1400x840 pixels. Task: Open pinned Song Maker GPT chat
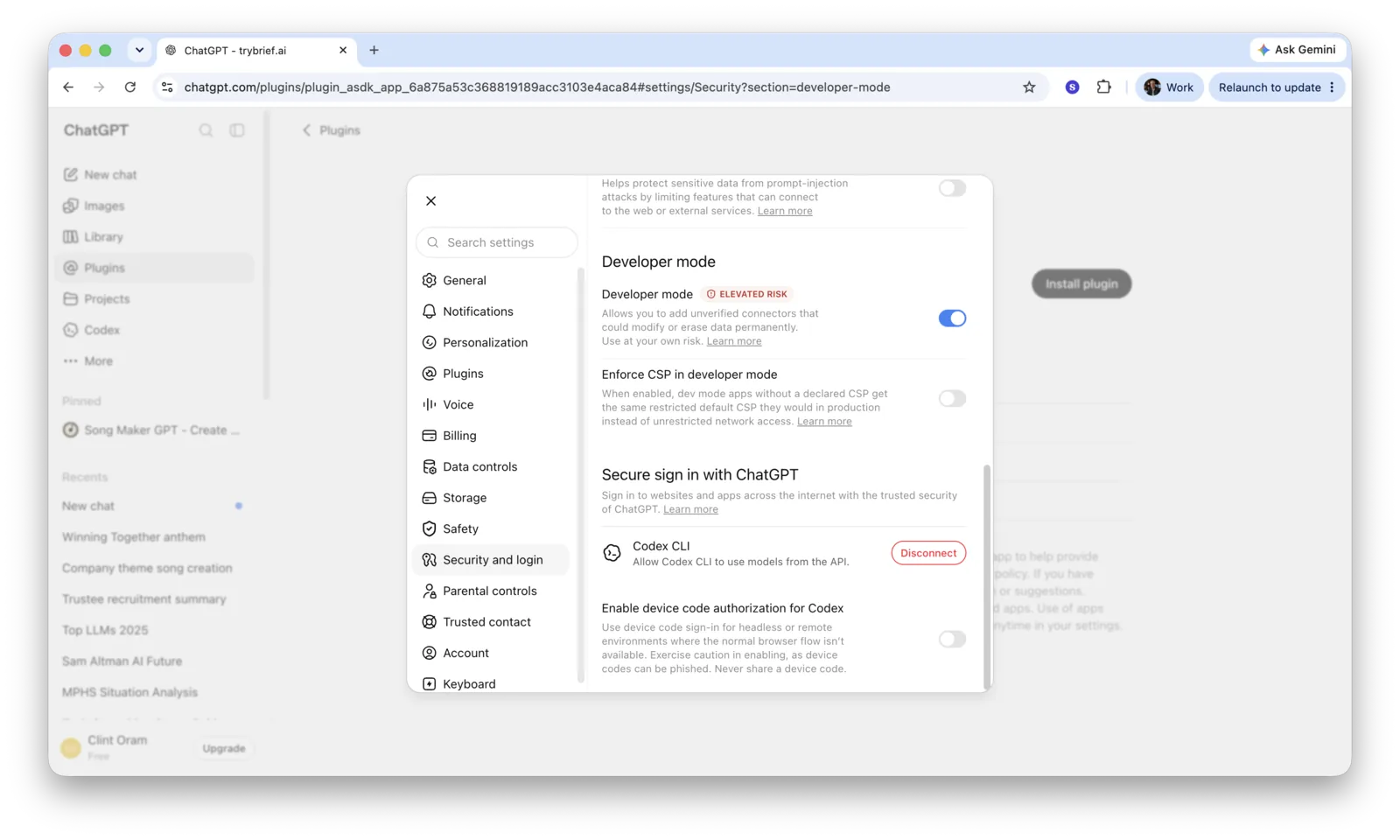click(154, 430)
